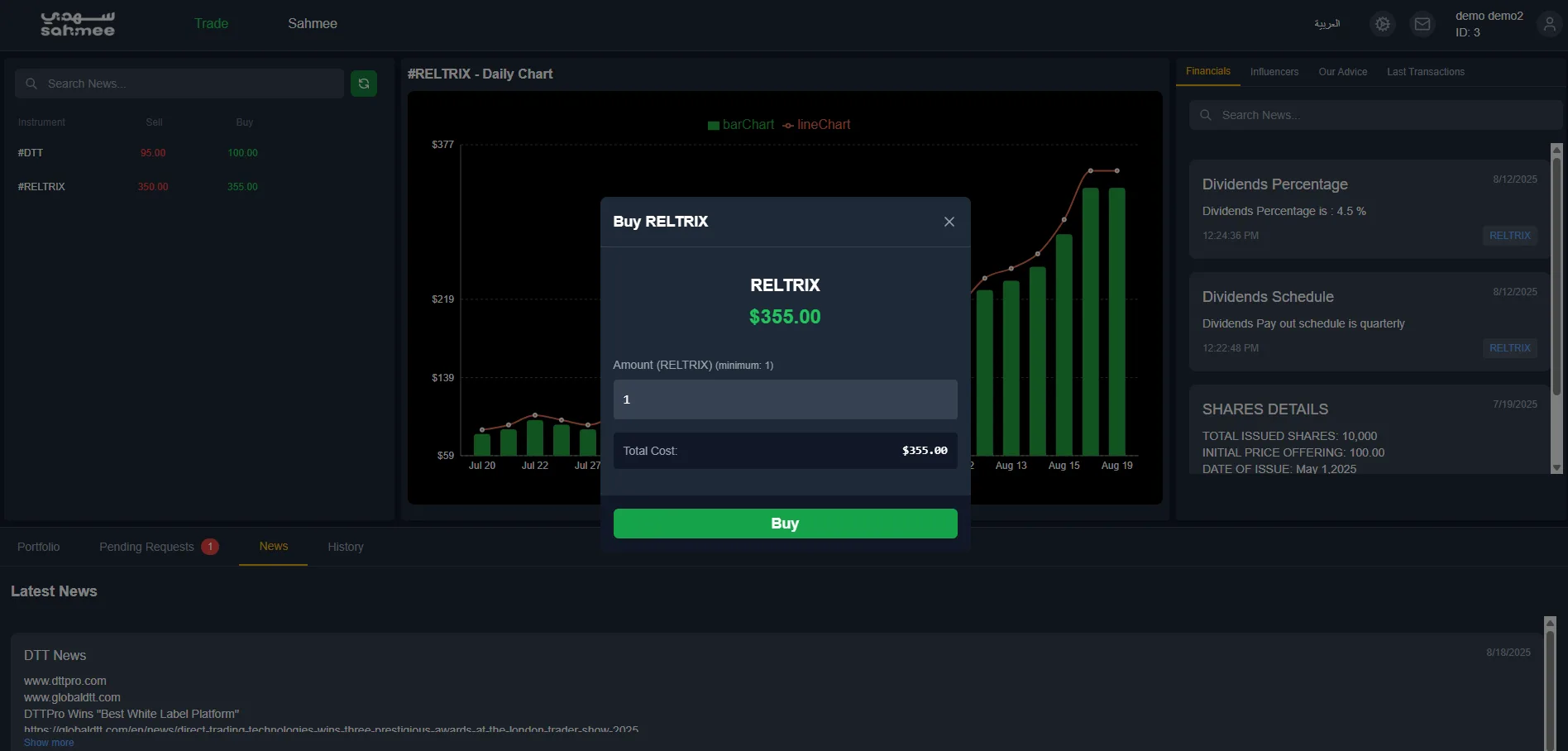This screenshot has width=1568, height=751.
Task: Expand DTT News with Show more
Action: (49, 743)
